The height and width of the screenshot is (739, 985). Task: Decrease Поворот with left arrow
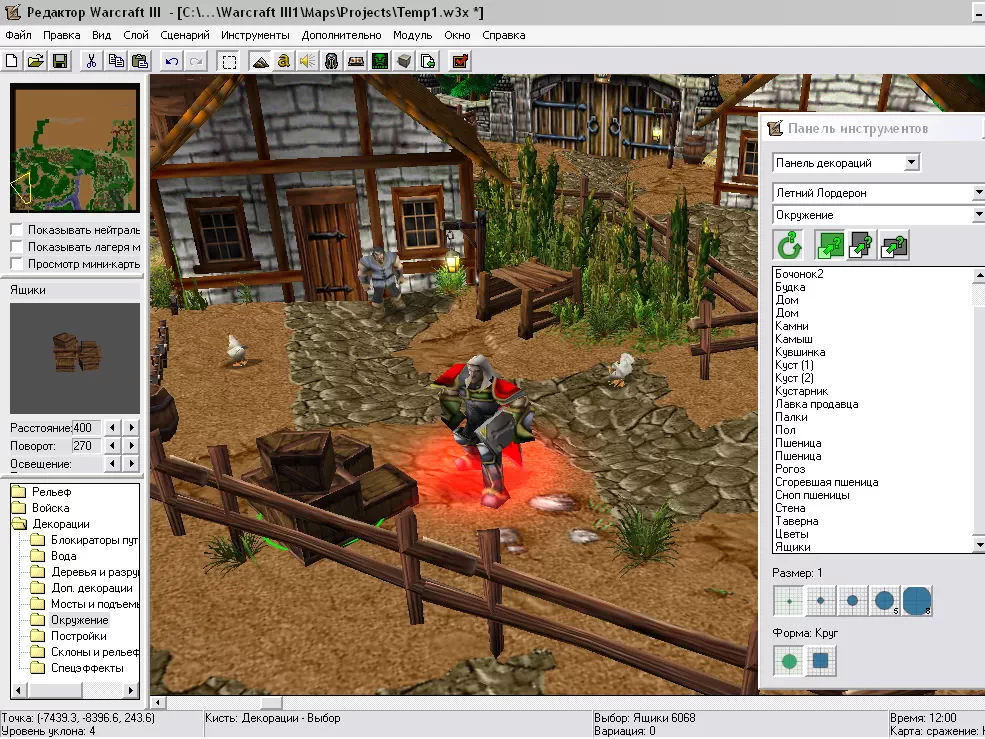112,446
